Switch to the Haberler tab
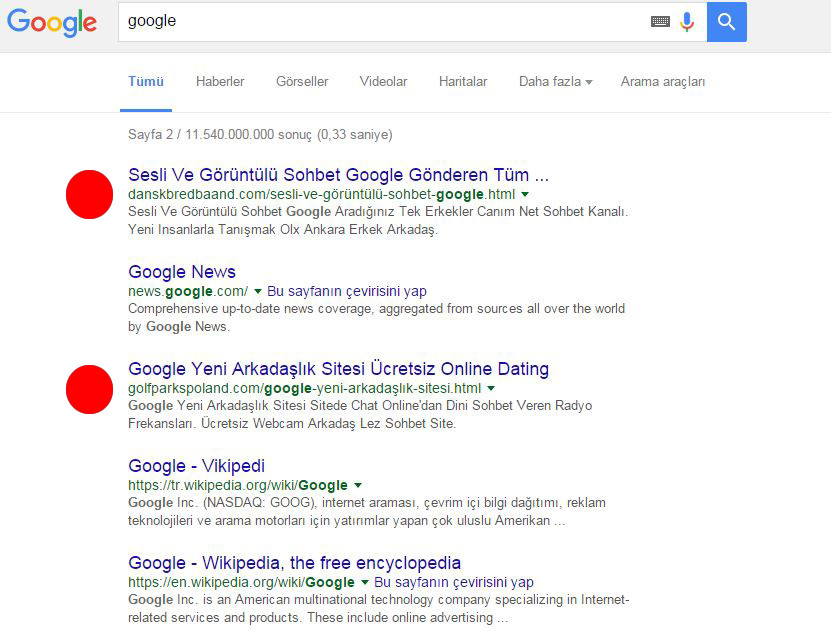Viewport: 831px width, 641px height. (x=220, y=82)
